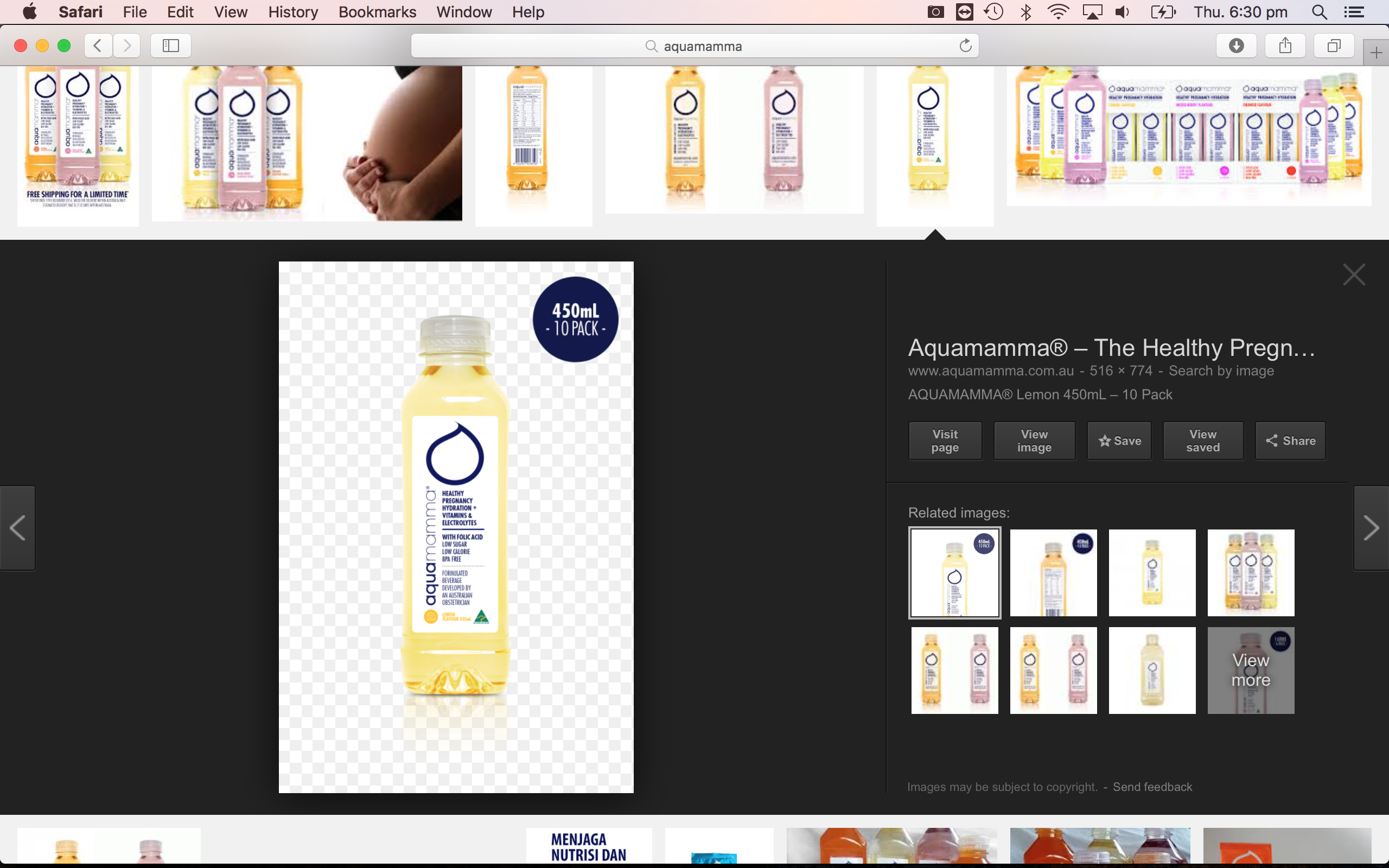This screenshot has width=1389, height=868.
Task: Go to the previous image with the left chevron
Action: pyautogui.click(x=18, y=528)
